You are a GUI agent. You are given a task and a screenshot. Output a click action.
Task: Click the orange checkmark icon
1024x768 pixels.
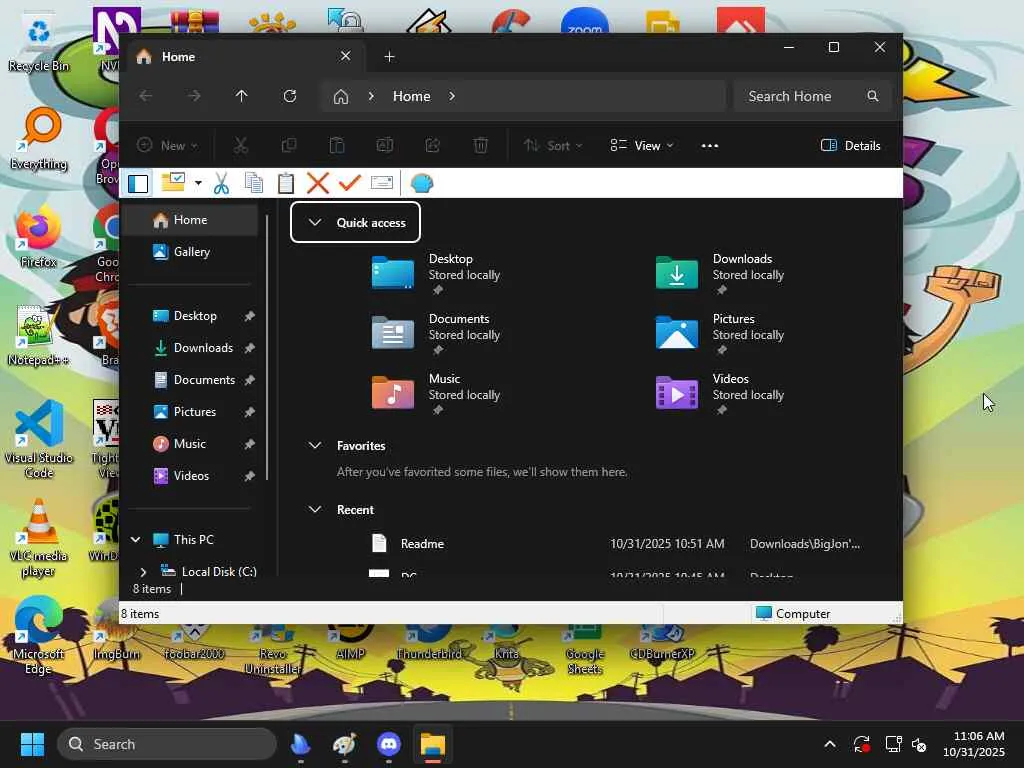point(350,183)
